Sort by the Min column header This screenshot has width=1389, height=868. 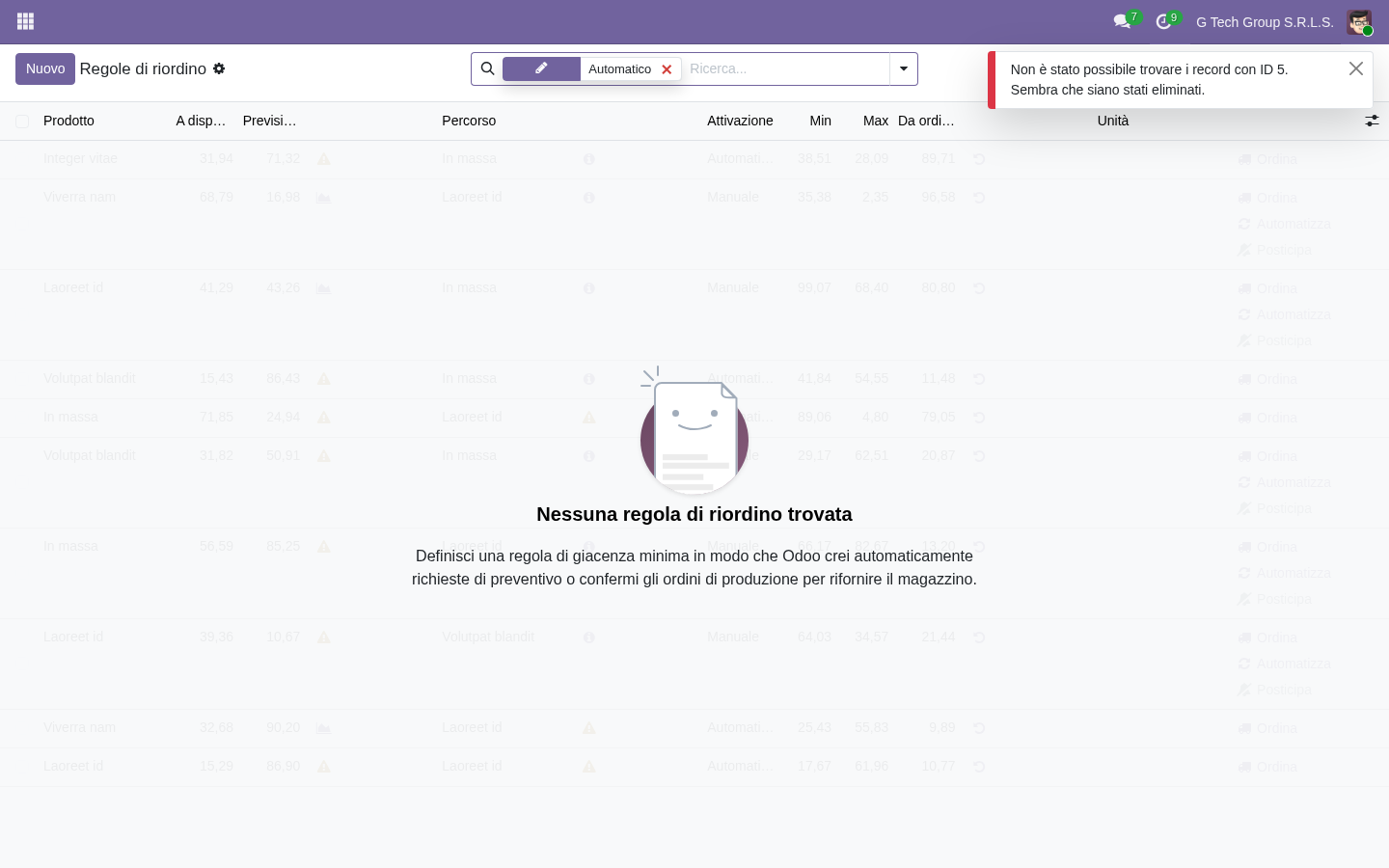(820, 121)
